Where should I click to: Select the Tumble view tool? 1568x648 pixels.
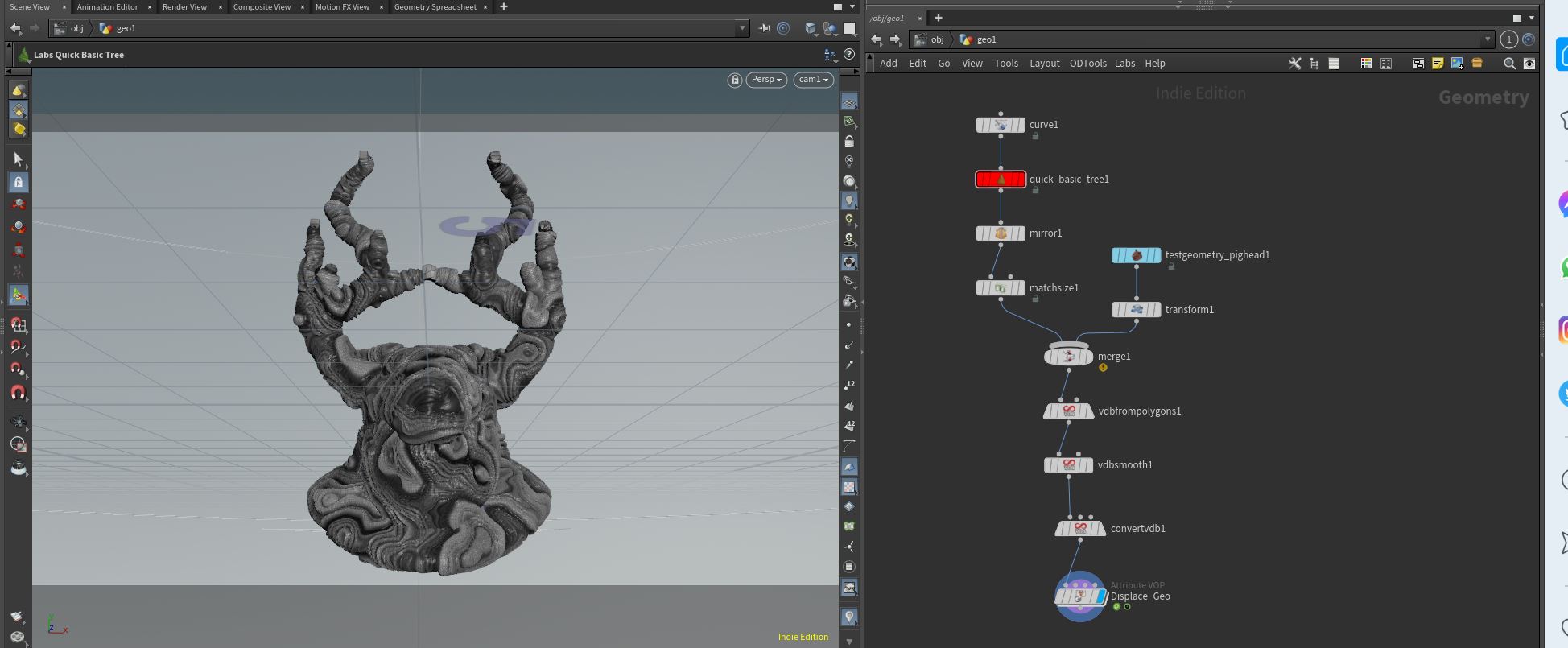(18, 421)
